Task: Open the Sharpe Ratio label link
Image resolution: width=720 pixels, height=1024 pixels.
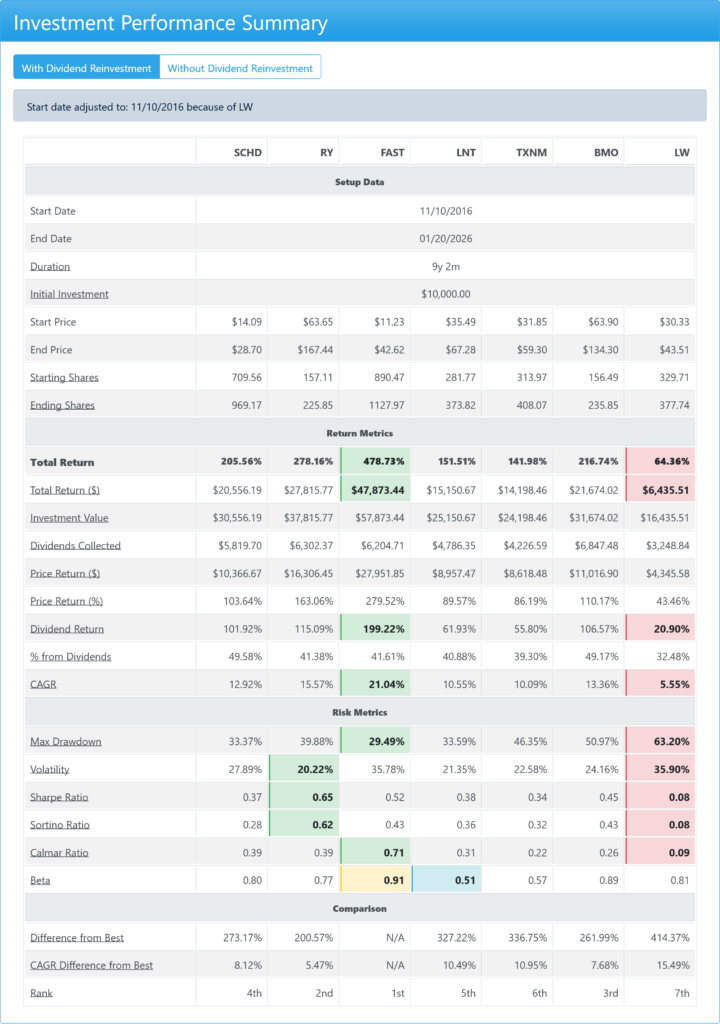Action: tap(62, 798)
